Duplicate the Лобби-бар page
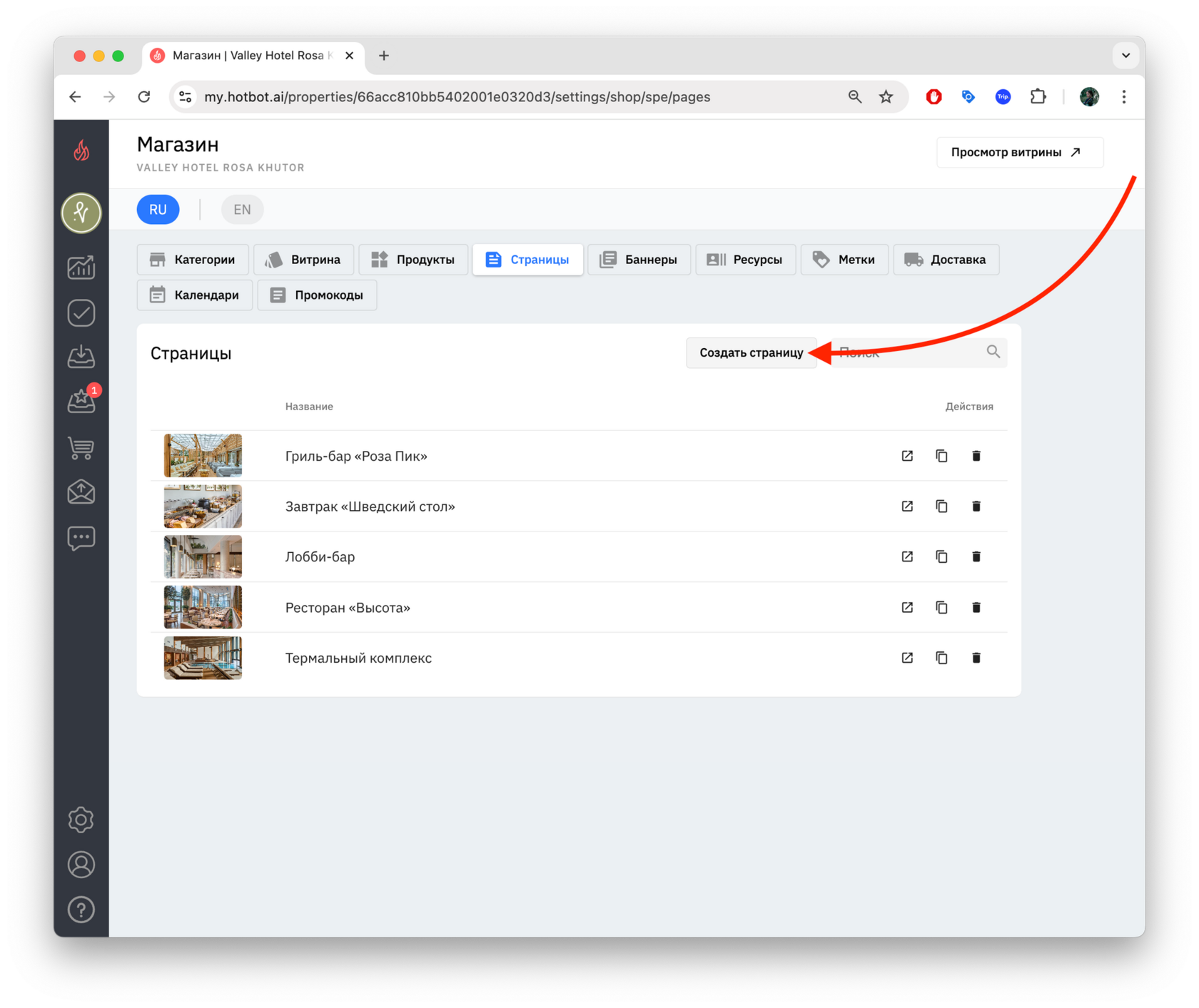 click(x=942, y=556)
